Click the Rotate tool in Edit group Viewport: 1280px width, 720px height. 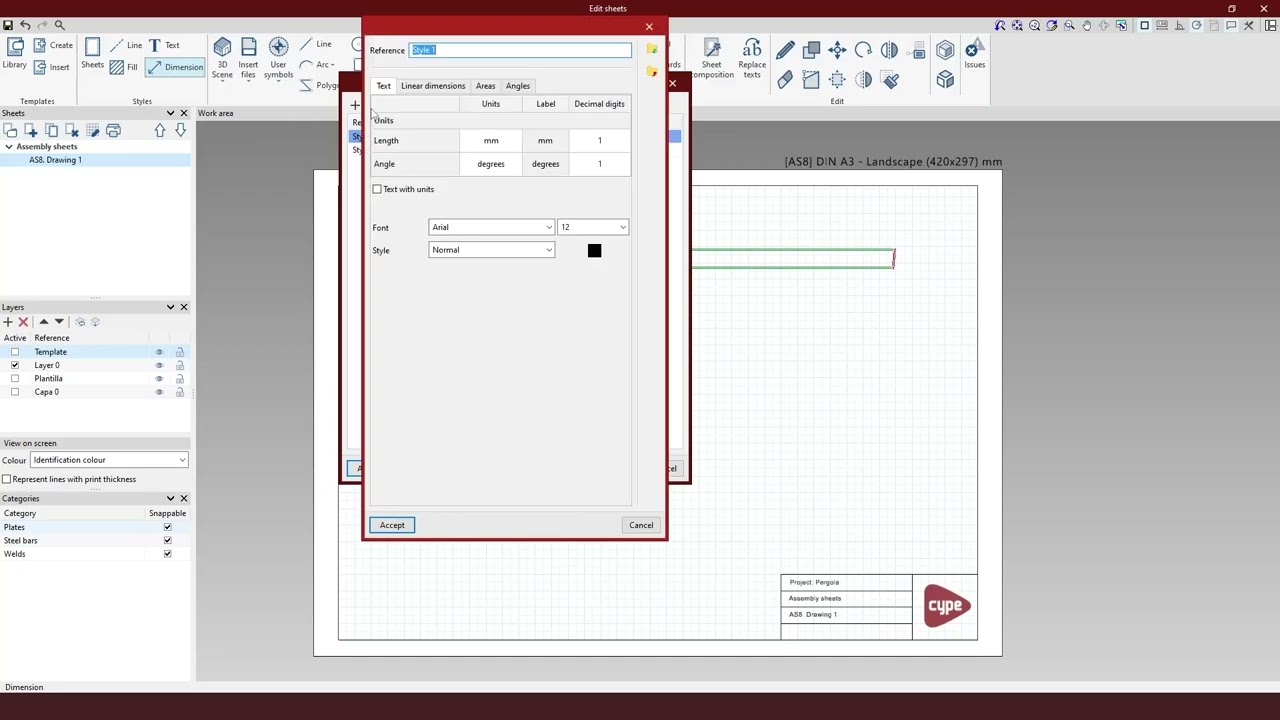(863, 50)
